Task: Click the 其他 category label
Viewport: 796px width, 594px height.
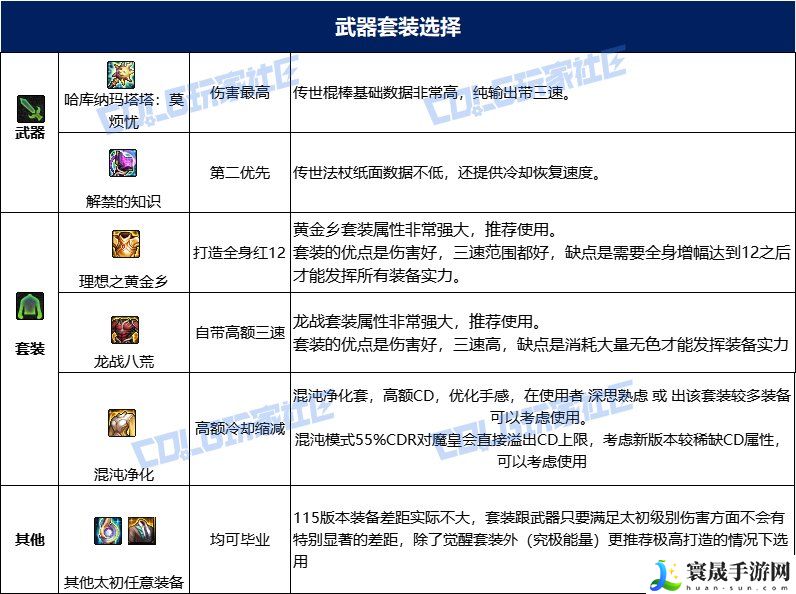Action: (30, 539)
